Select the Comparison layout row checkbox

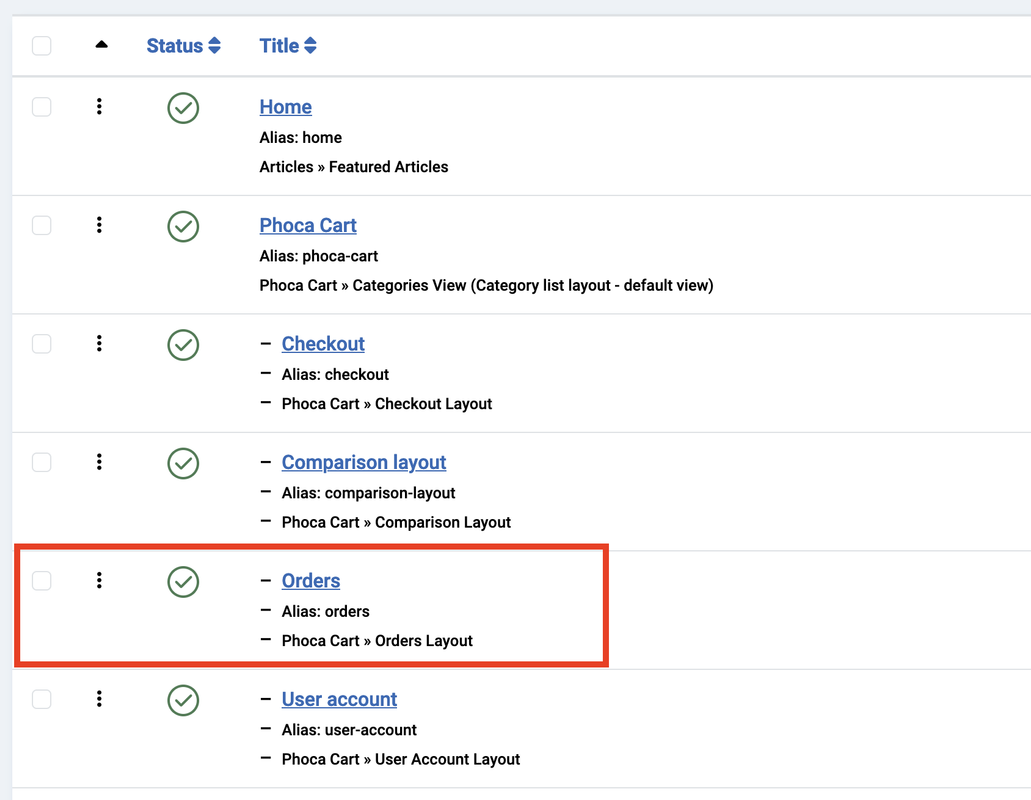[x=41, y=461]
